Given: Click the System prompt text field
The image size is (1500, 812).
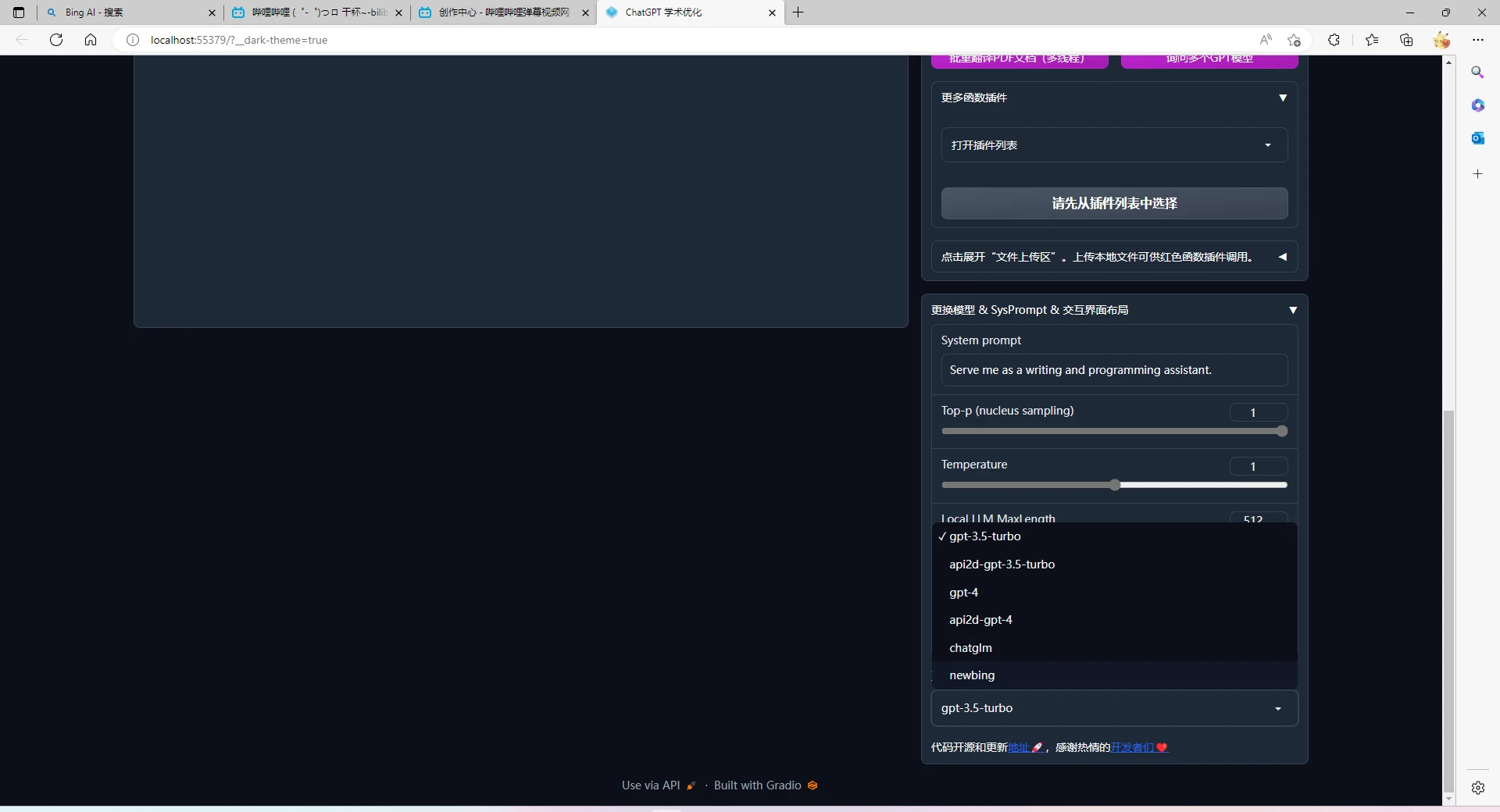Looking at the screenshot, I should point(1114,370).
